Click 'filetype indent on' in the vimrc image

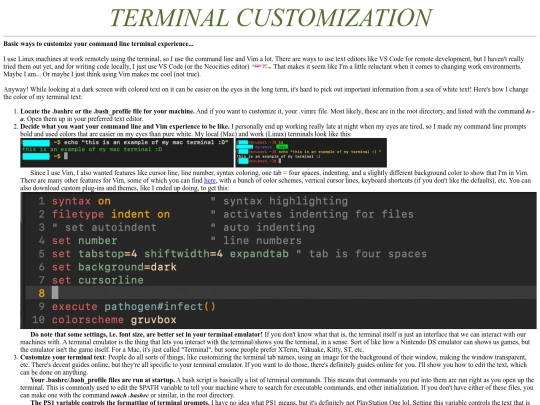[111, 214]
